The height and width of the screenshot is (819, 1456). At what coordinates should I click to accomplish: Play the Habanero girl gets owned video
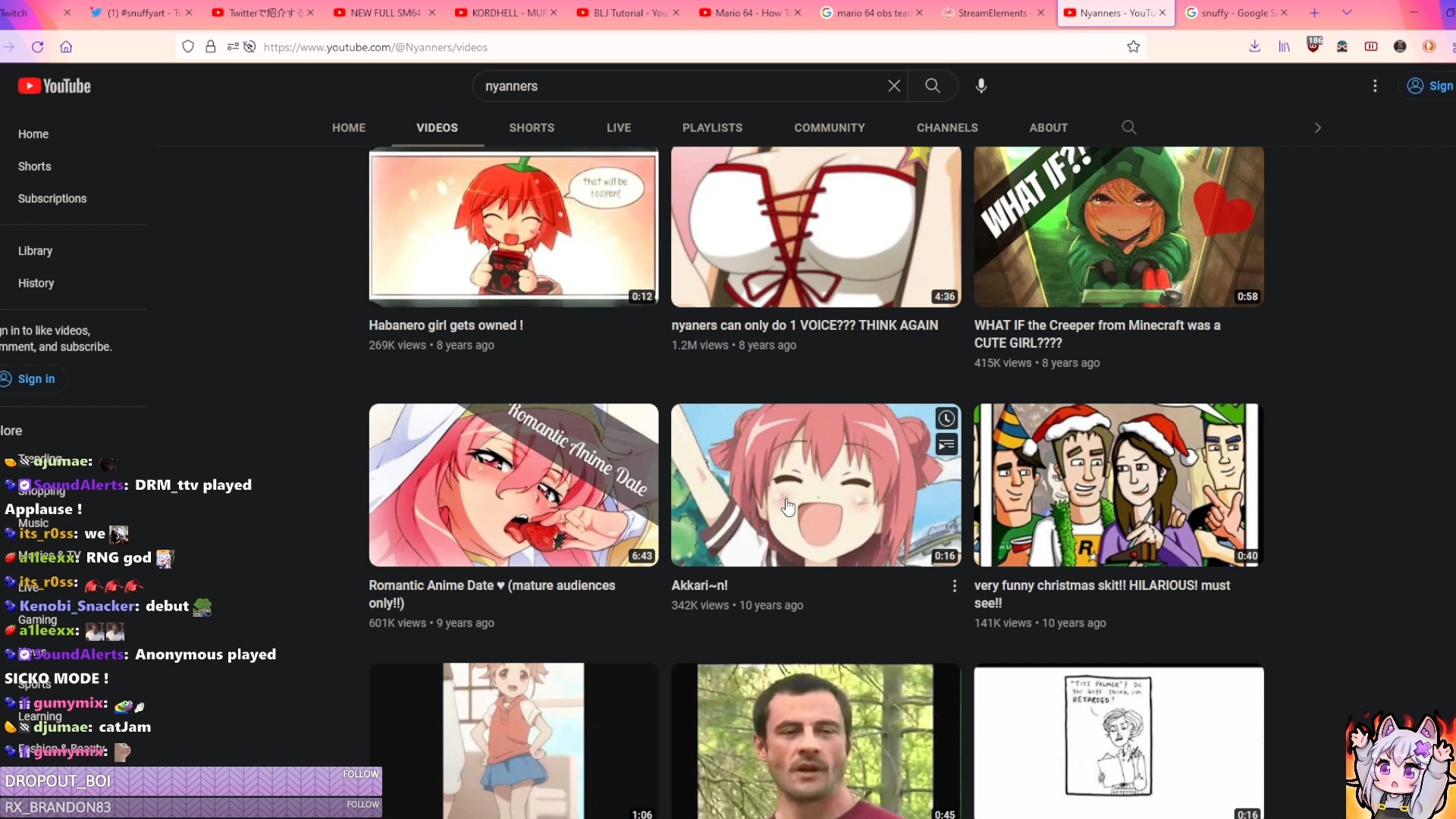click(513, 227)
